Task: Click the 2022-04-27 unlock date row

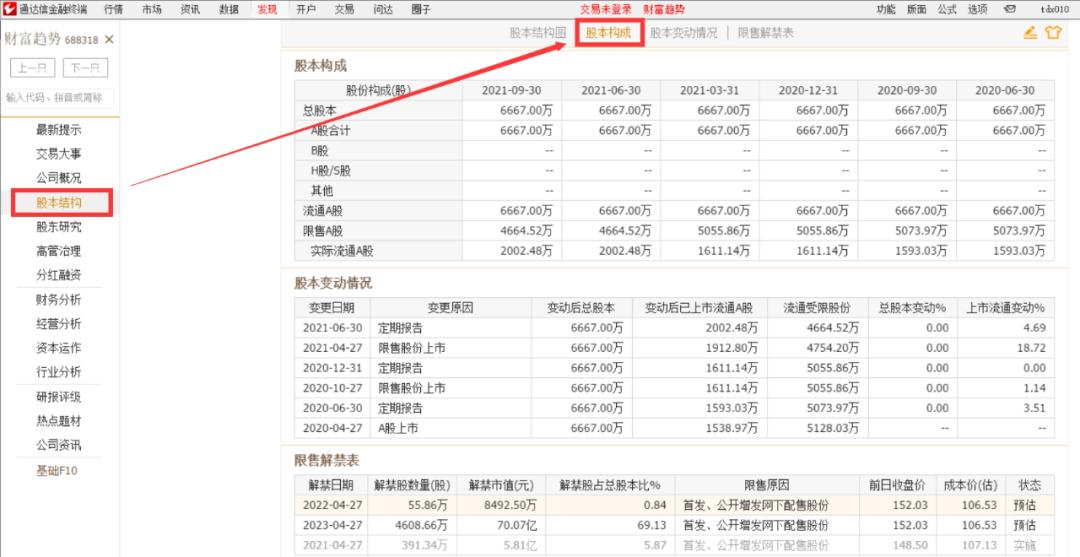Action: pos(674,505)
